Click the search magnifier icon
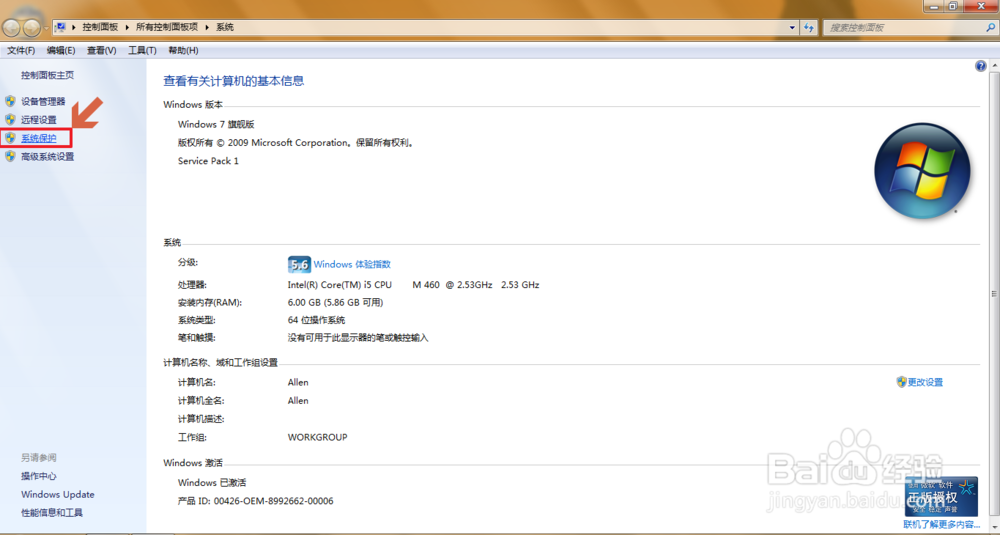The image size is (1000, 535). [x=990, y=27]
